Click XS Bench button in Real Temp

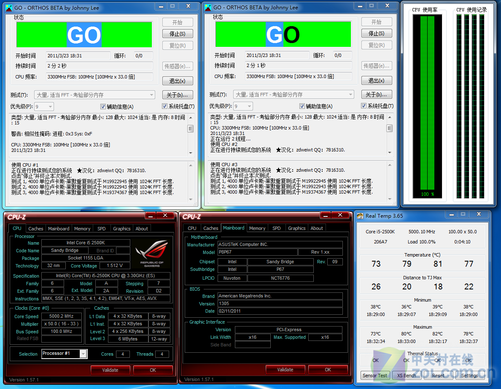click(x=406, y=376)
